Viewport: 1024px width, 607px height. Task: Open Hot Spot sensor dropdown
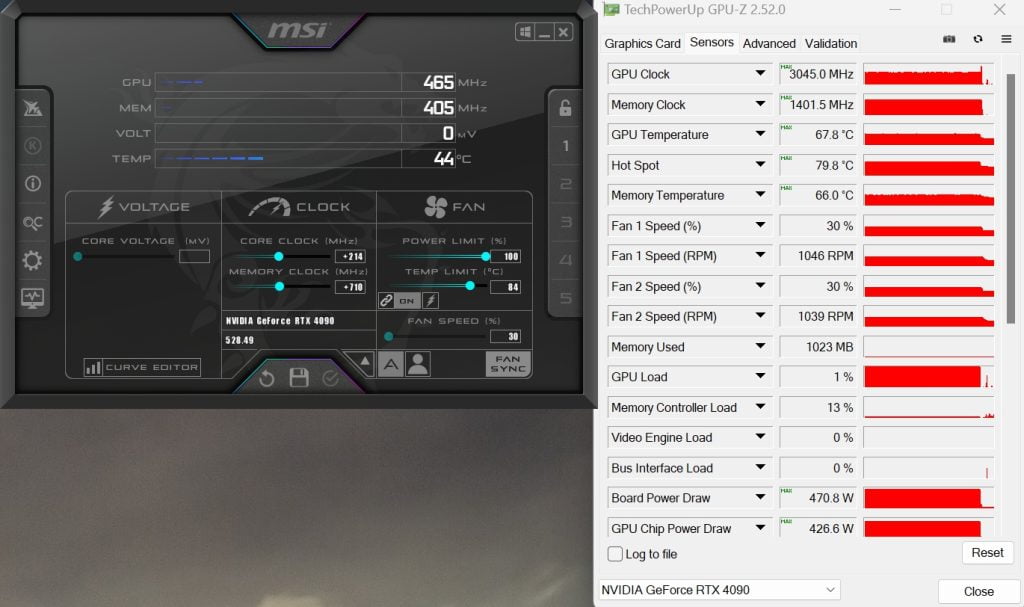(760, 164)
